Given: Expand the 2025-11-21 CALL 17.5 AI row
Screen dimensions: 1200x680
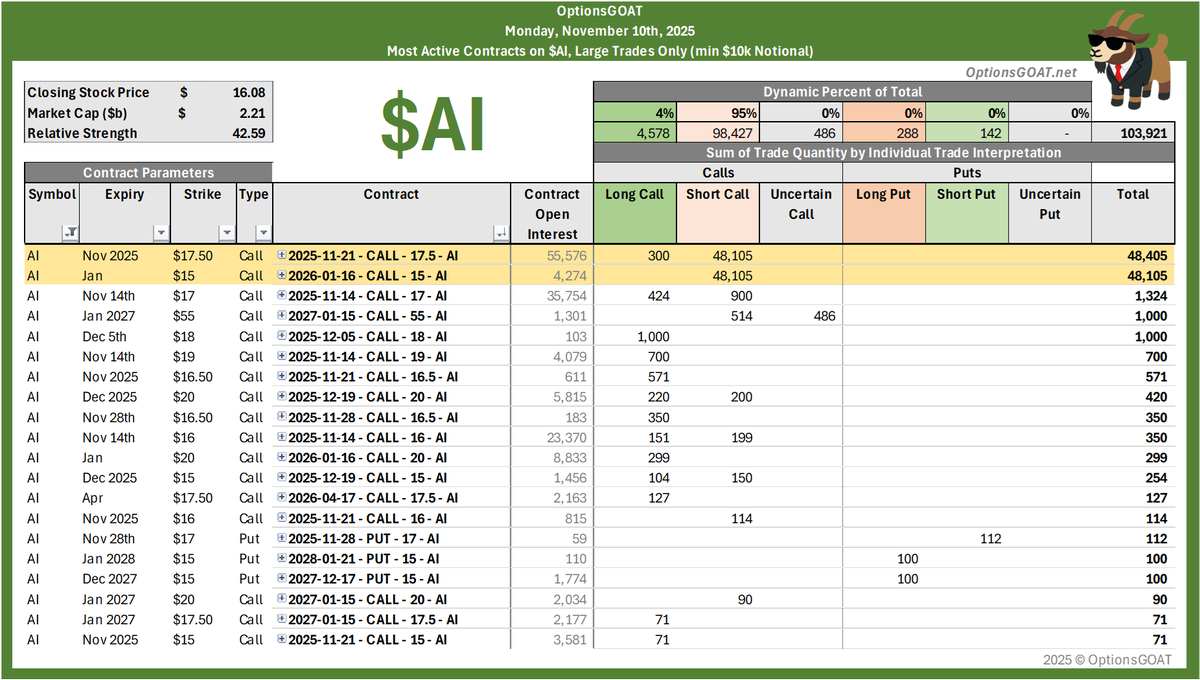Looking at the screenshot, I should [x=282, y=255].
